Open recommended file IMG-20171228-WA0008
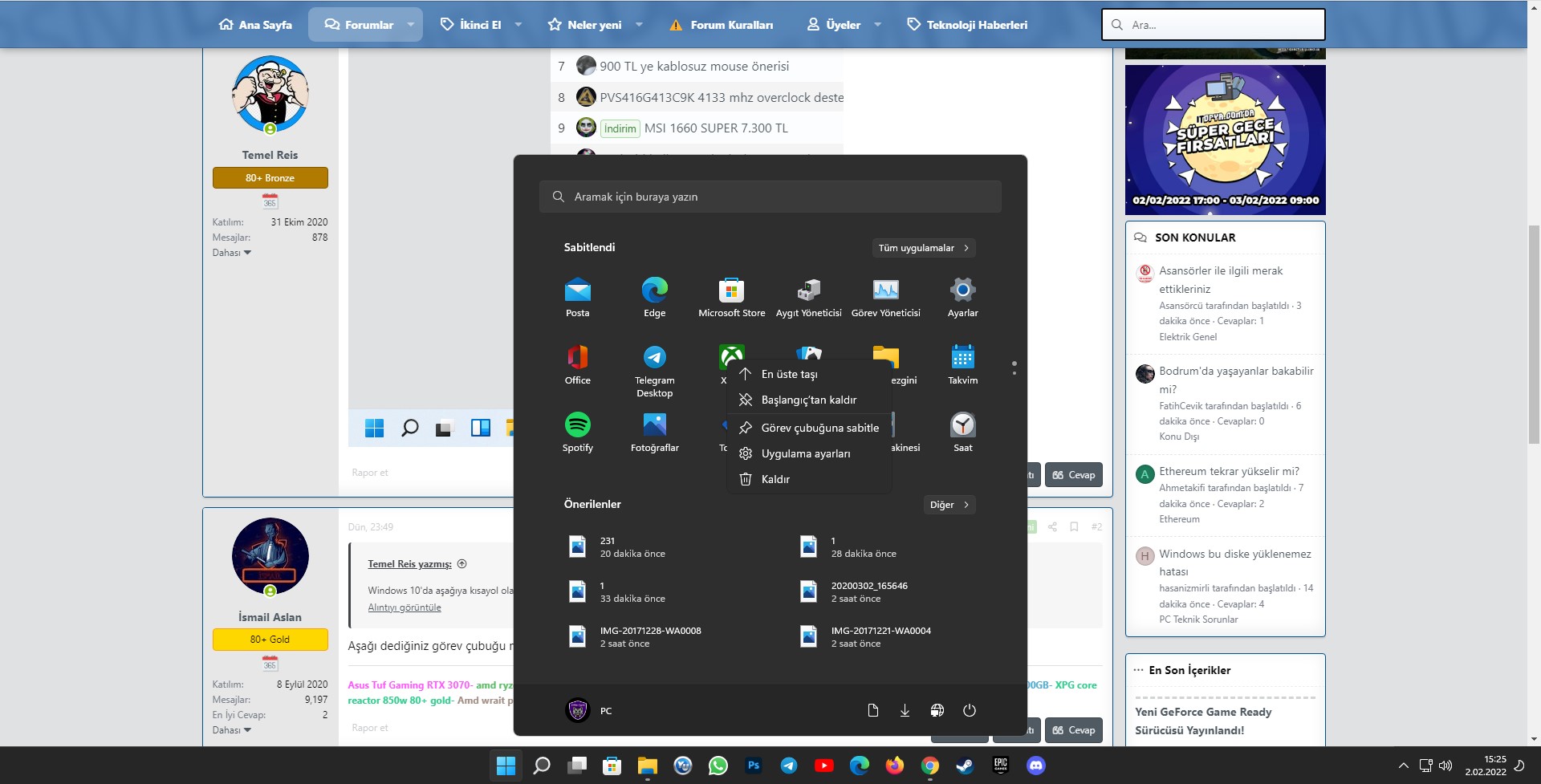Viewport: 1541px width, 784px height. (x=634, y=636)
